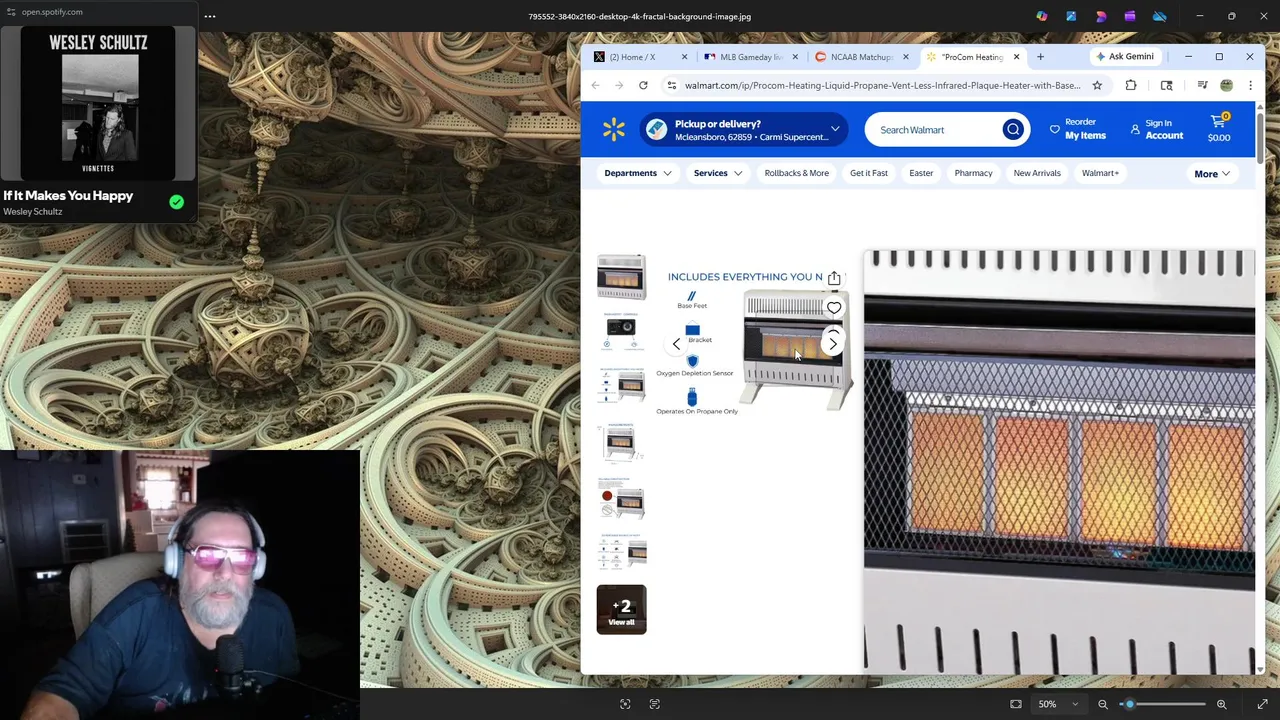Viewport: 1280px width, 720px height.
Task: Click the Walmart spark logo
Action: tap(614, 129)
